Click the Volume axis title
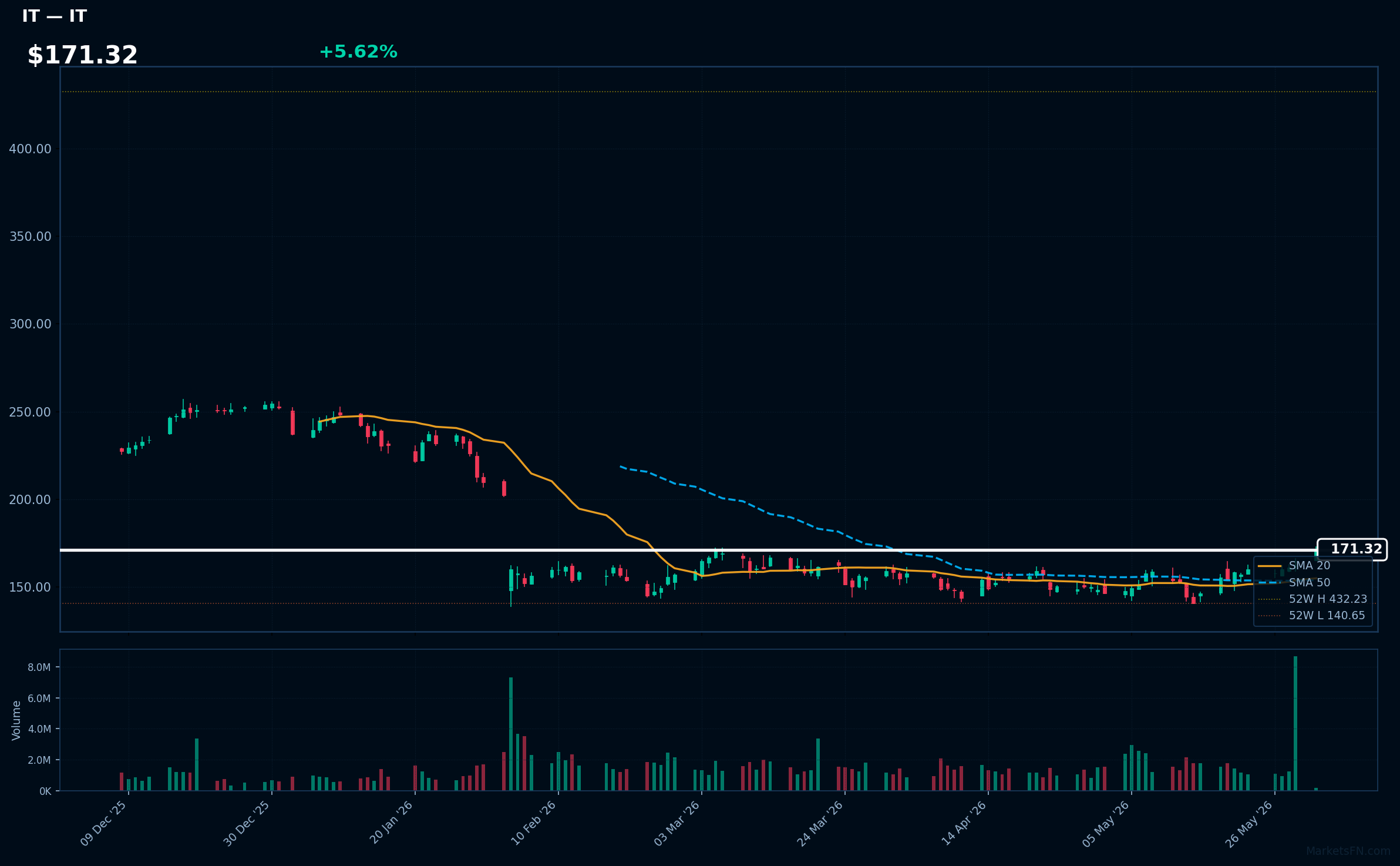 pos(16,720)
